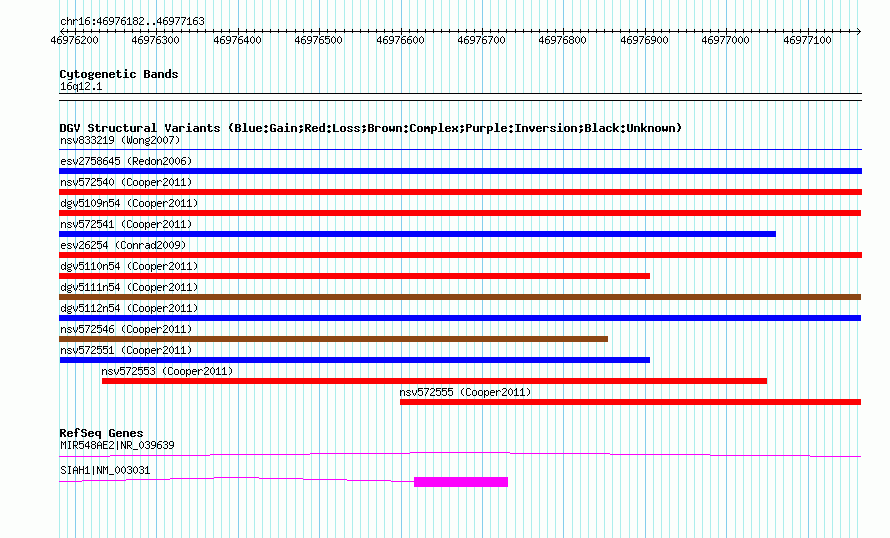This screenshot has width=890, height=538.
Task: Select the nsv572540 (Cooper2011) red loss bar
Action: click(460, 192)
